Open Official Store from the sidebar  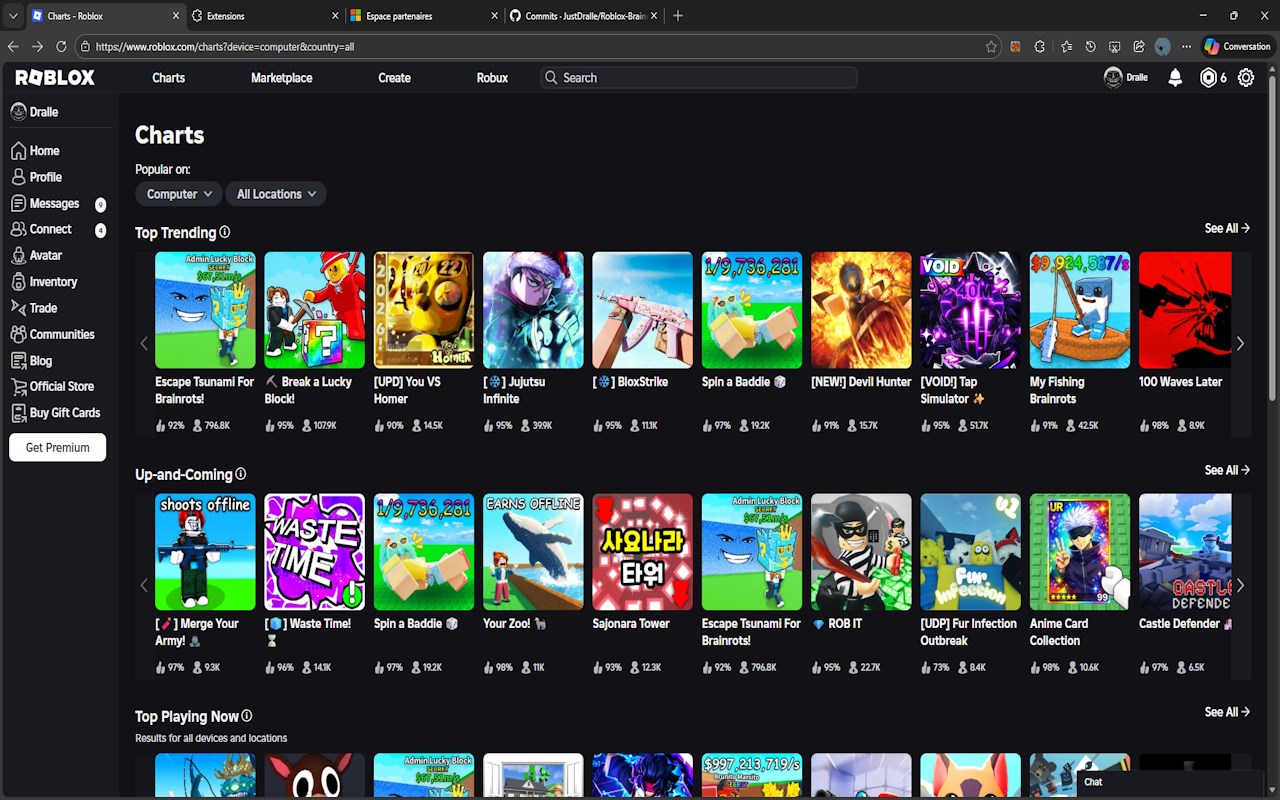pyautogui.click(x=52, y=387)
